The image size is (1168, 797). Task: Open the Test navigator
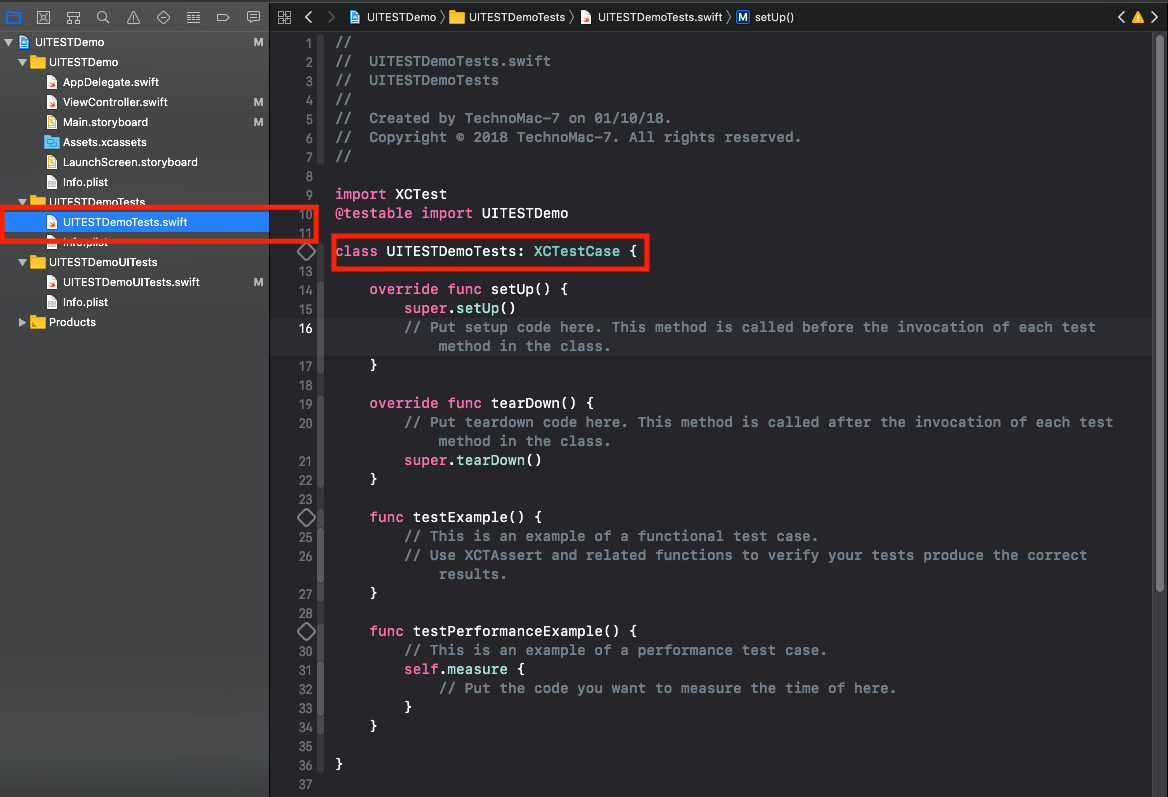click(x=163, y=17)
